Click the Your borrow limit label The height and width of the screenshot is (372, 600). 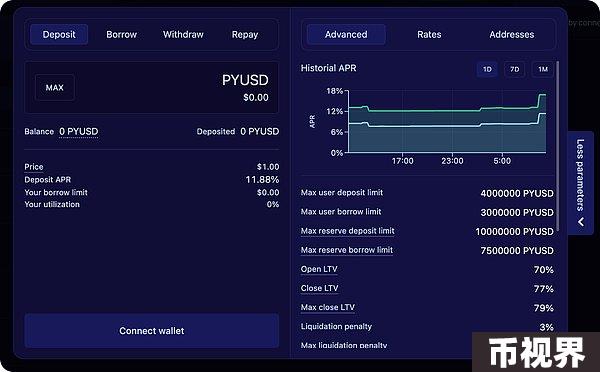tap(56, 192)
